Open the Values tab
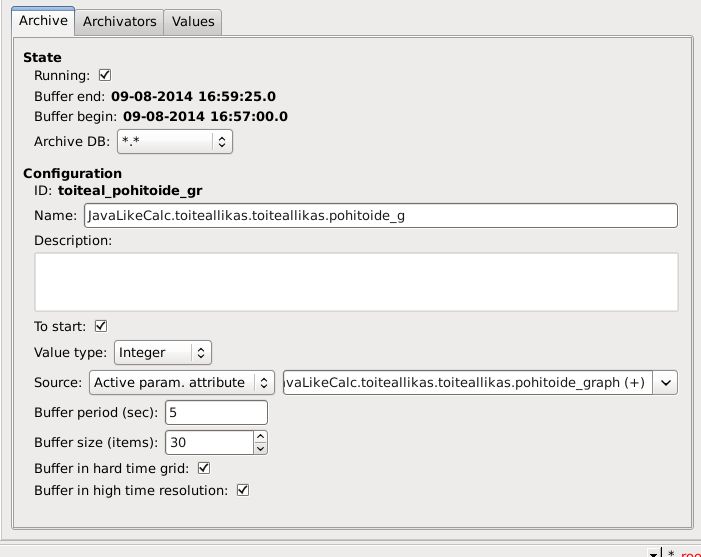701x557 pixels. point(192,21)
